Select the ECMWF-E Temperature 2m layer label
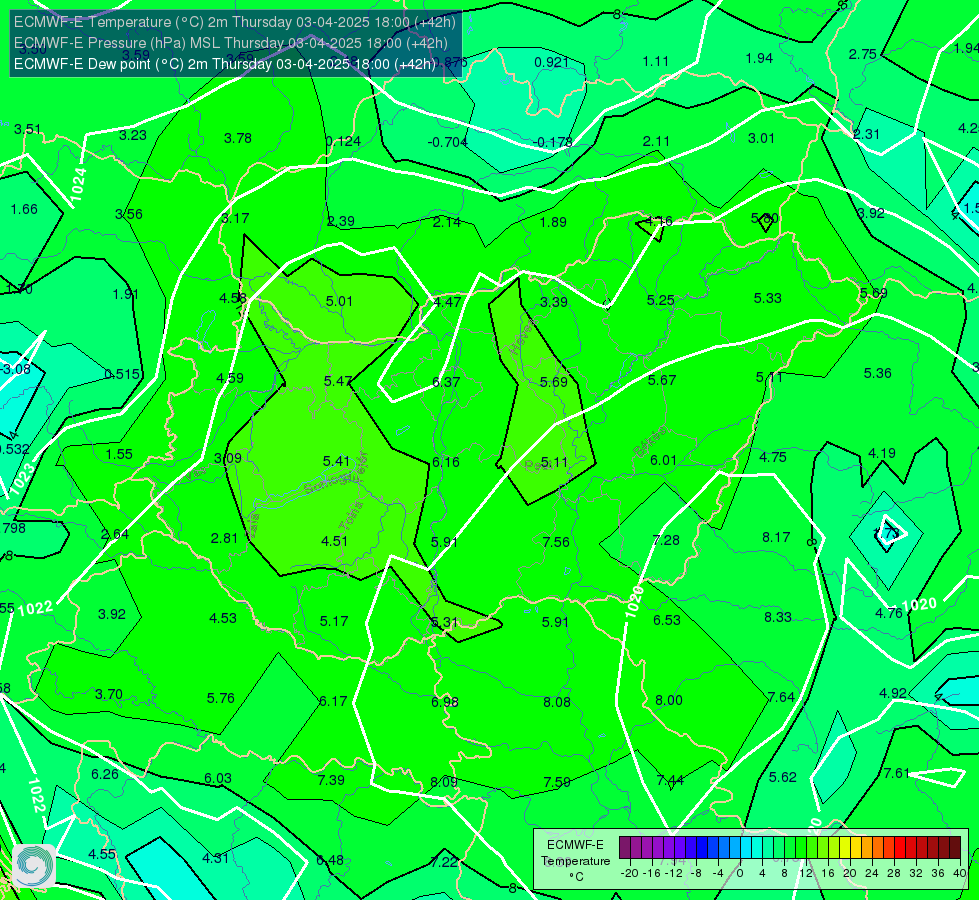The width and height of the screenshot is (979, 900). (235, 22)
